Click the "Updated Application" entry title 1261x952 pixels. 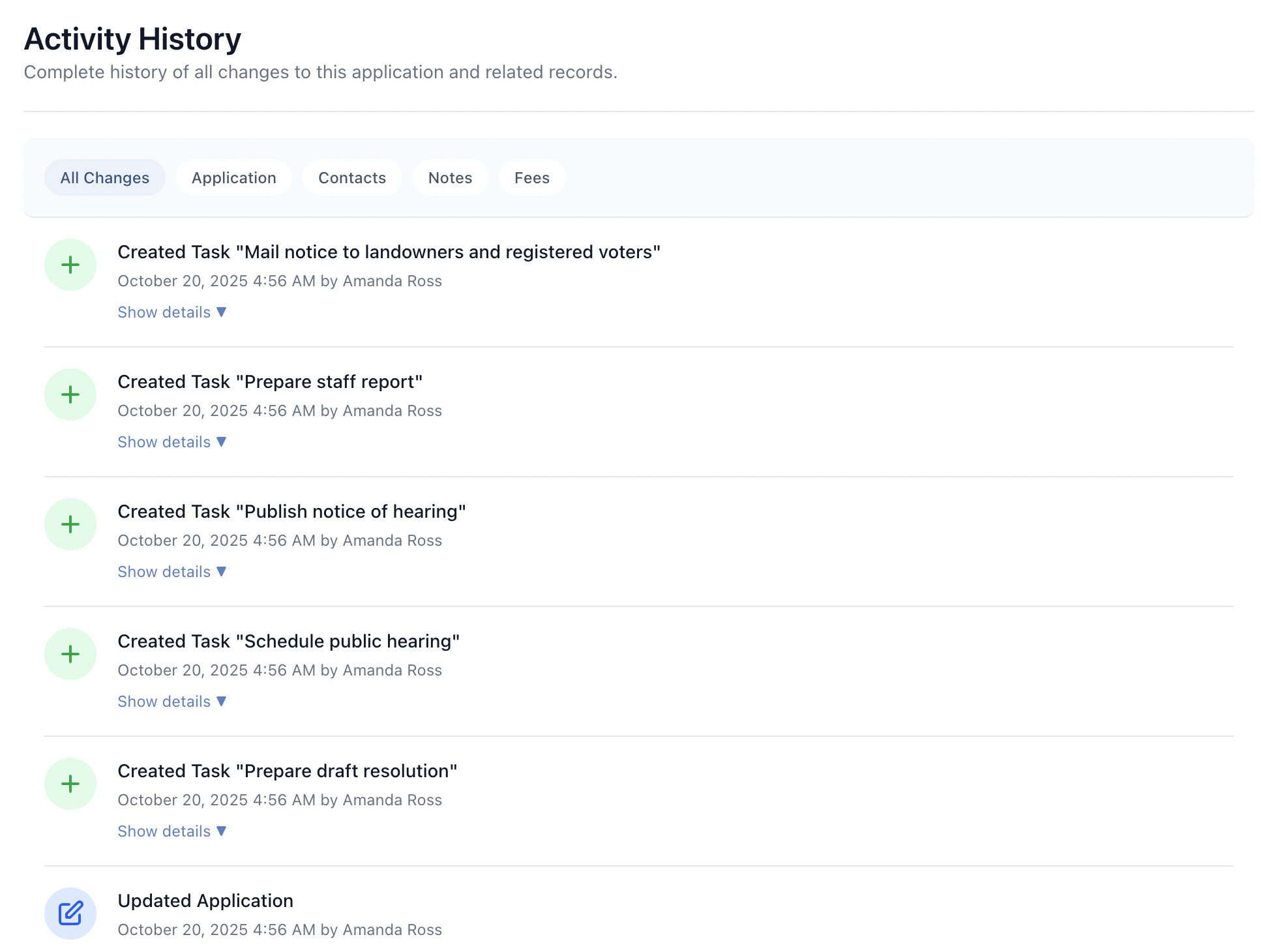click(205, 900)
